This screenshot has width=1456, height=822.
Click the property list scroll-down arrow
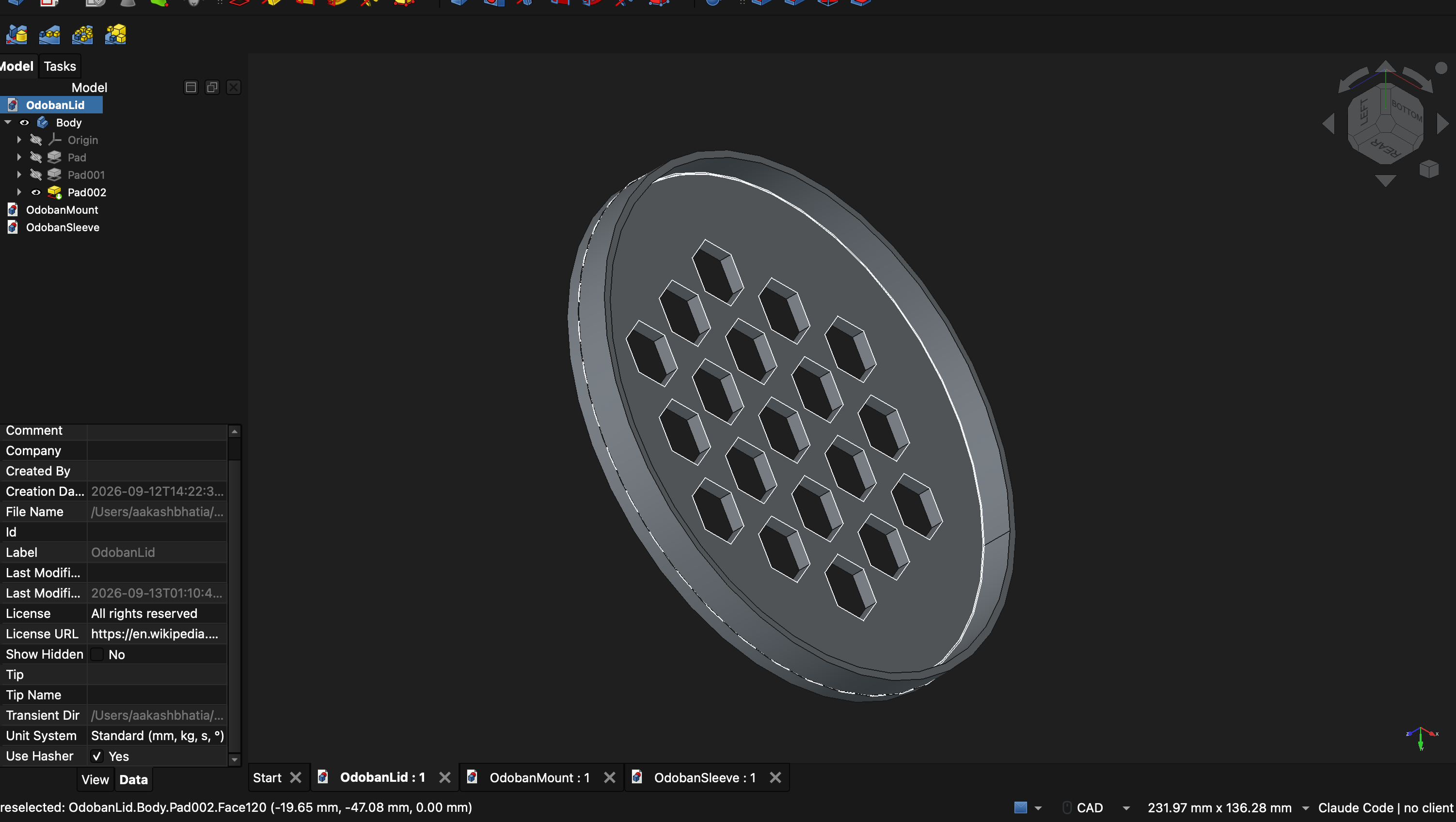point(235,760)
